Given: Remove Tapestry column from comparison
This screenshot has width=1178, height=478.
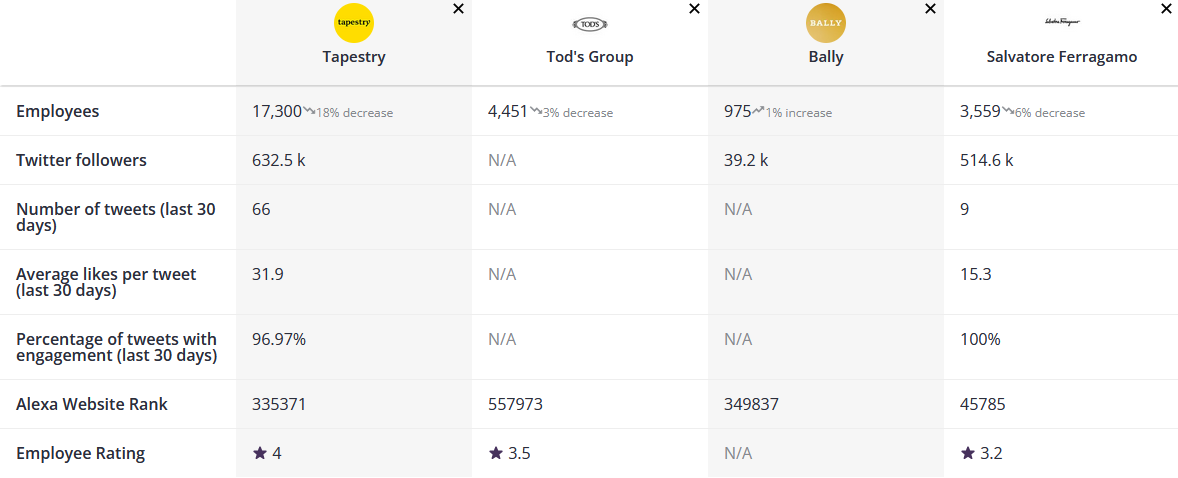Looking at the screenshot, I should tap(458, 9).
